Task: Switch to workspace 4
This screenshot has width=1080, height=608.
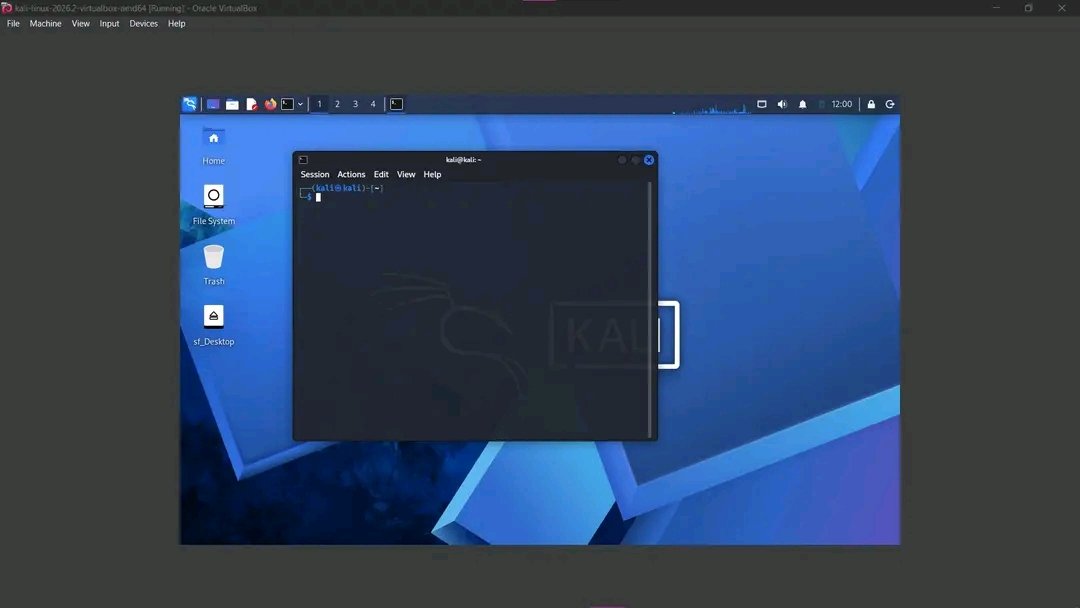Action: (373, 104)
